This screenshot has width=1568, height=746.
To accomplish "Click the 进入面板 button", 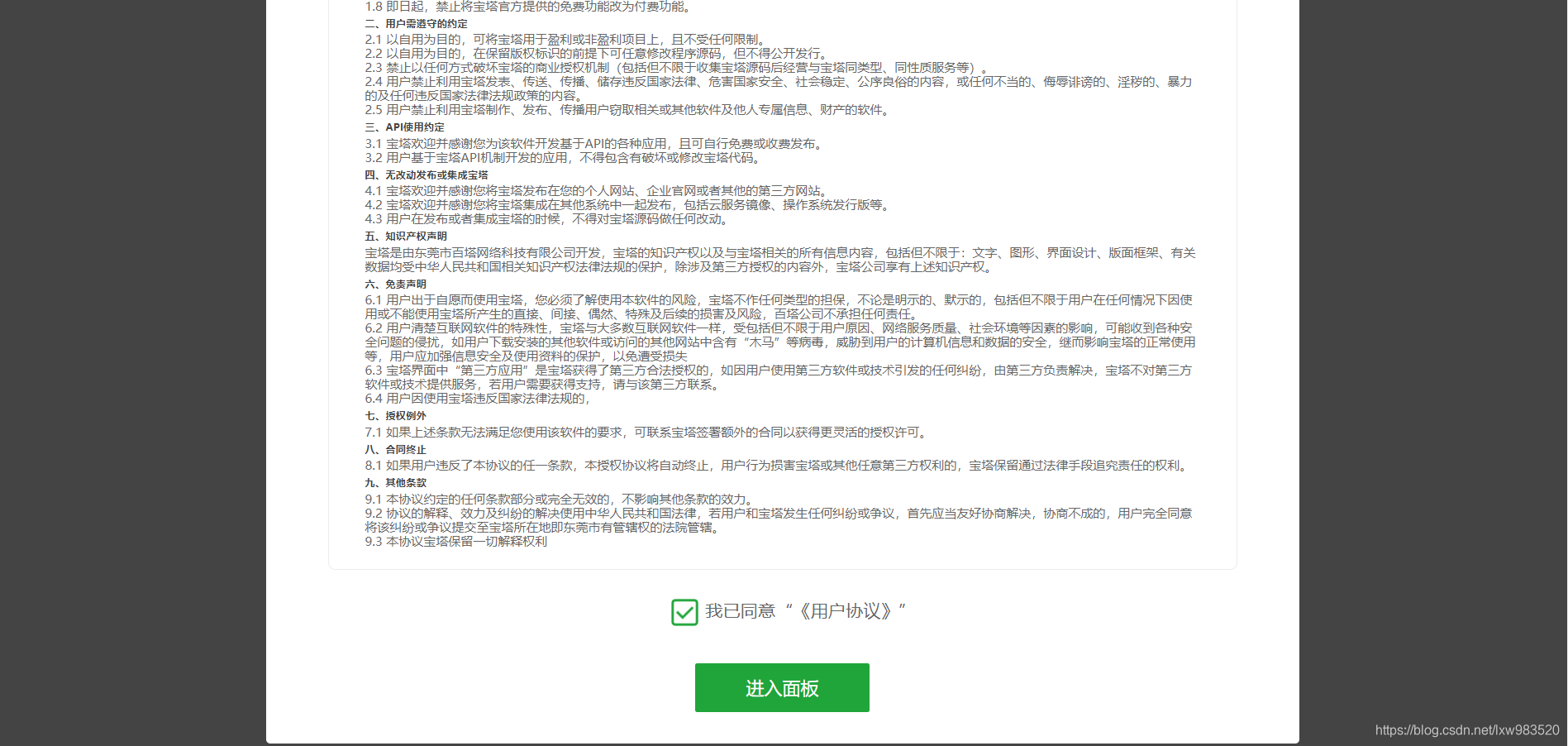I will (781, 687).
